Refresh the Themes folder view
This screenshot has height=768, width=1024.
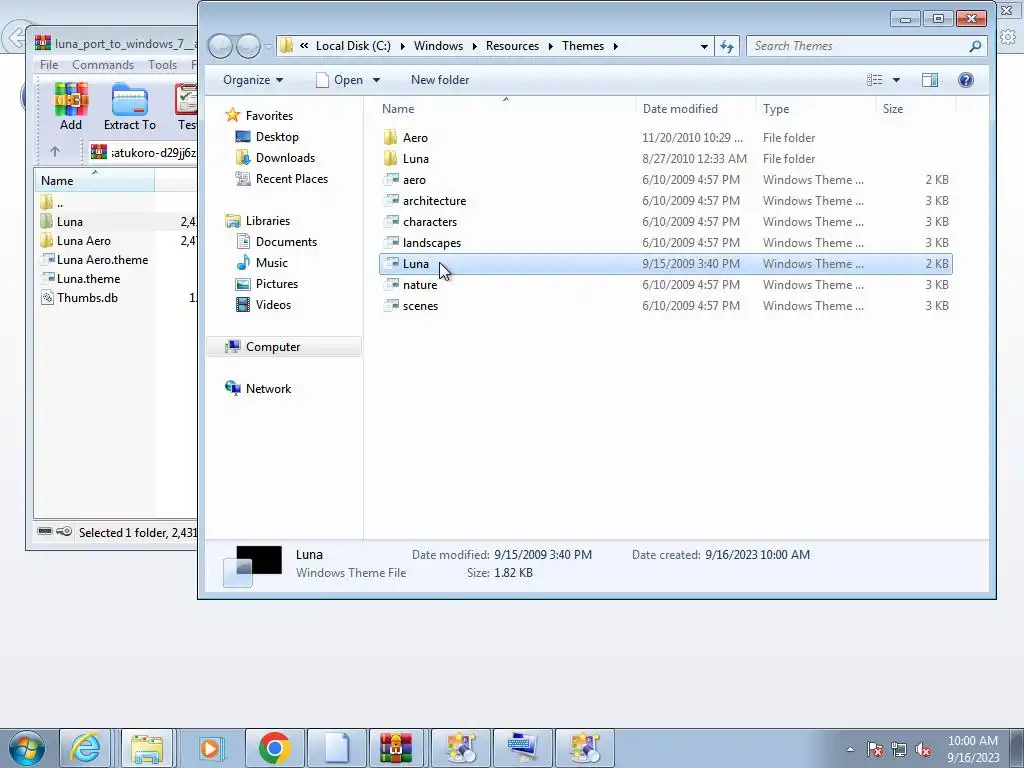(726, 46)
